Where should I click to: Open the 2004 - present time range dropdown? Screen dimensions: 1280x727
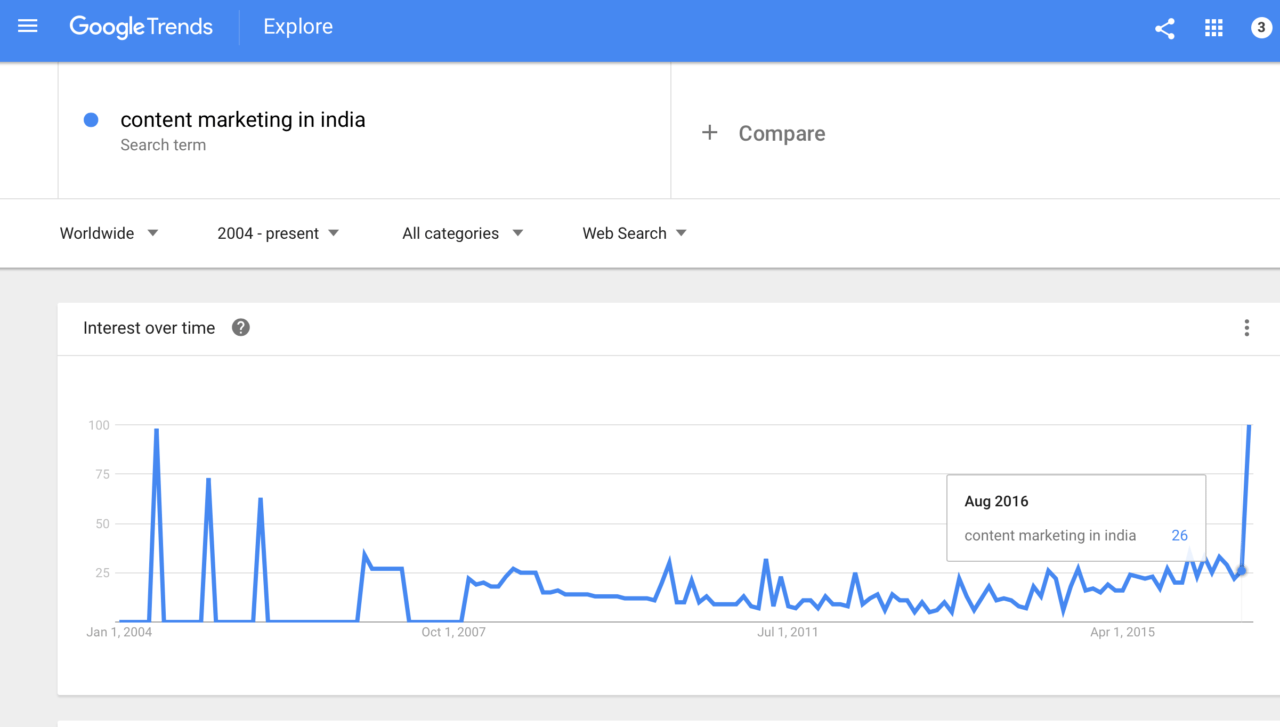[278, 233]
